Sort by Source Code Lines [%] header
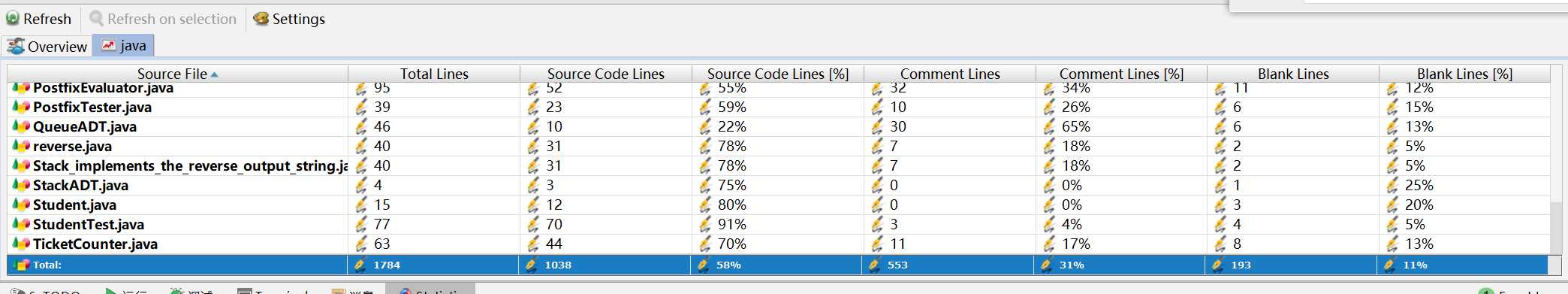Image resolution: width=1568 pixels, height=294 pixels. [x=778, y=74]
